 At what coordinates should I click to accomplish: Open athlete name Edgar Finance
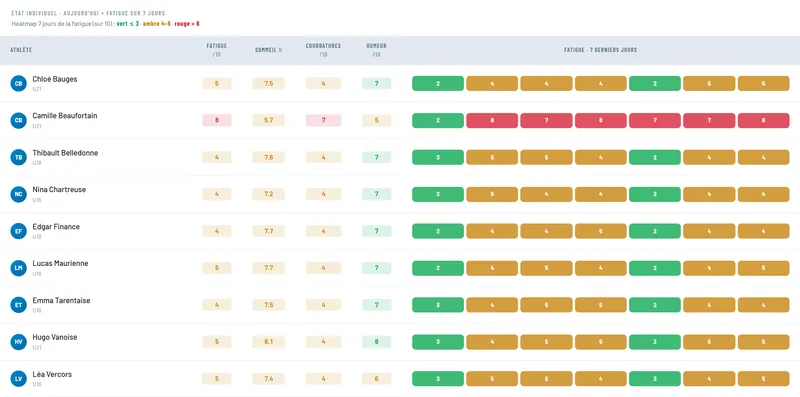56,227
